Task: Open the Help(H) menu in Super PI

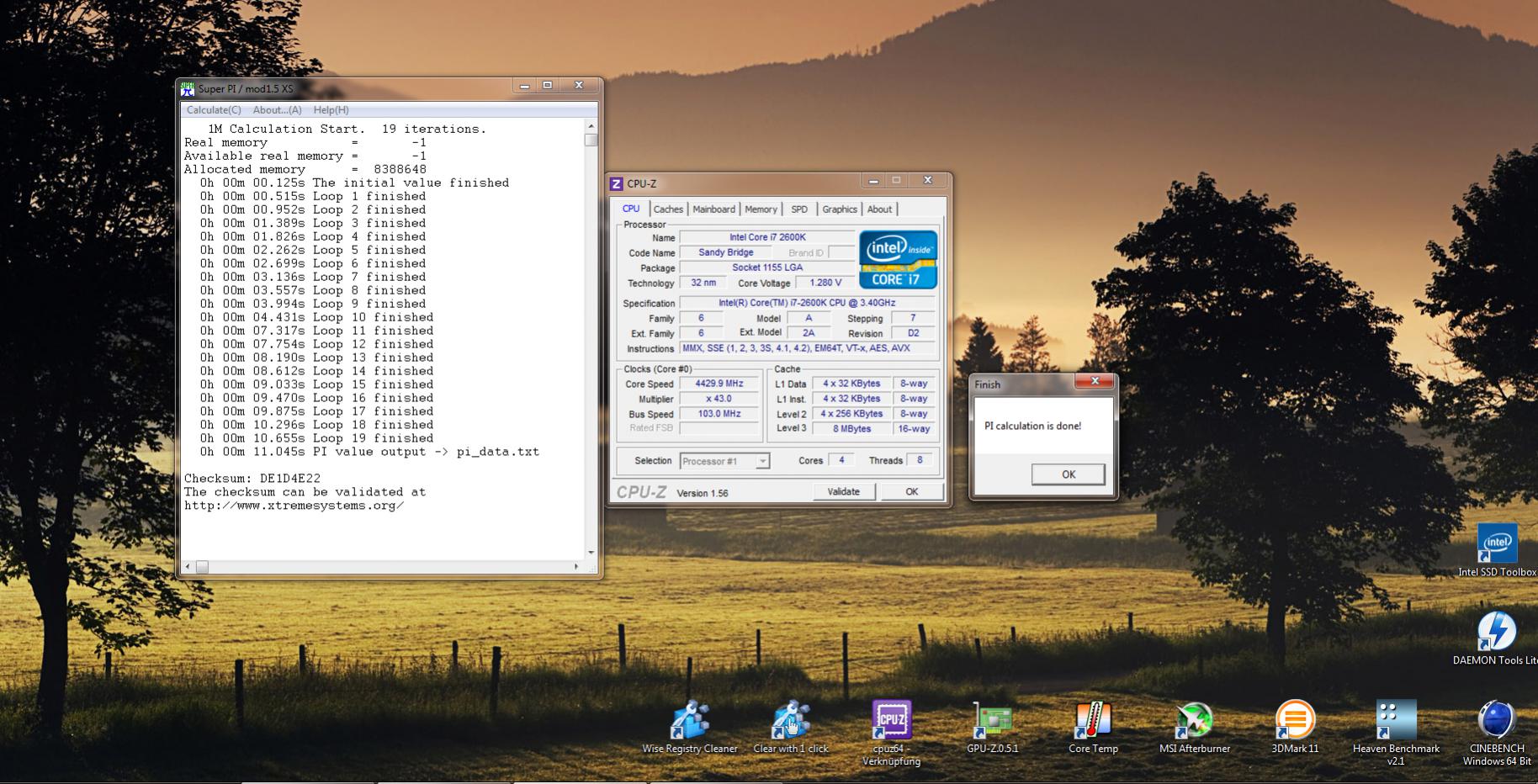Action: 331,110
